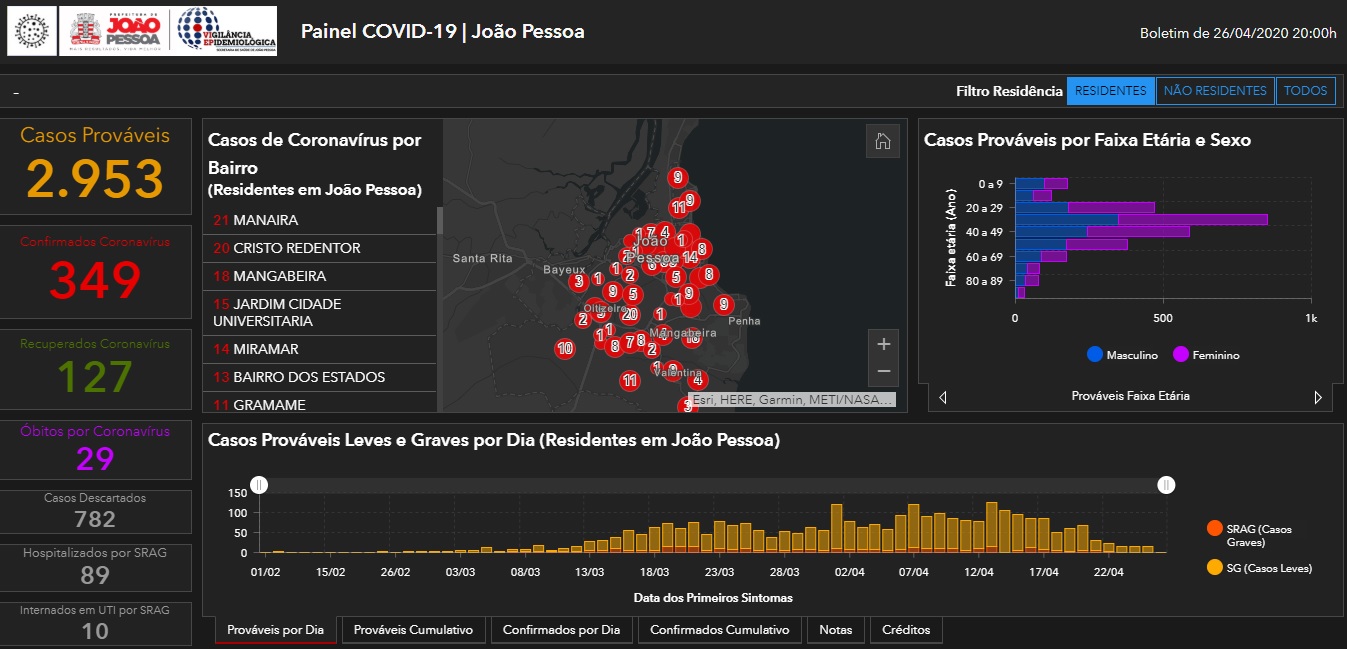Click the bairro list scrollbar
This screenshot has width=1347, height=649.
(439, 220)
